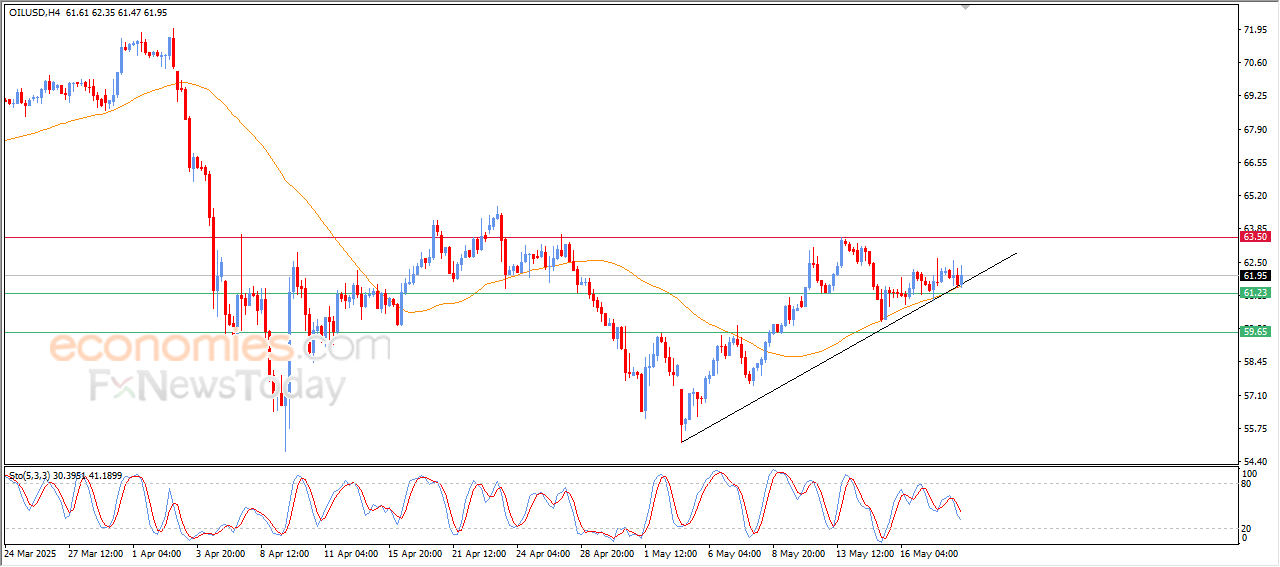Screen dimensions: 1280x567
Task: Click the 66.55 price axis label
Action: pyautogui.click(x=1255, y=162)
